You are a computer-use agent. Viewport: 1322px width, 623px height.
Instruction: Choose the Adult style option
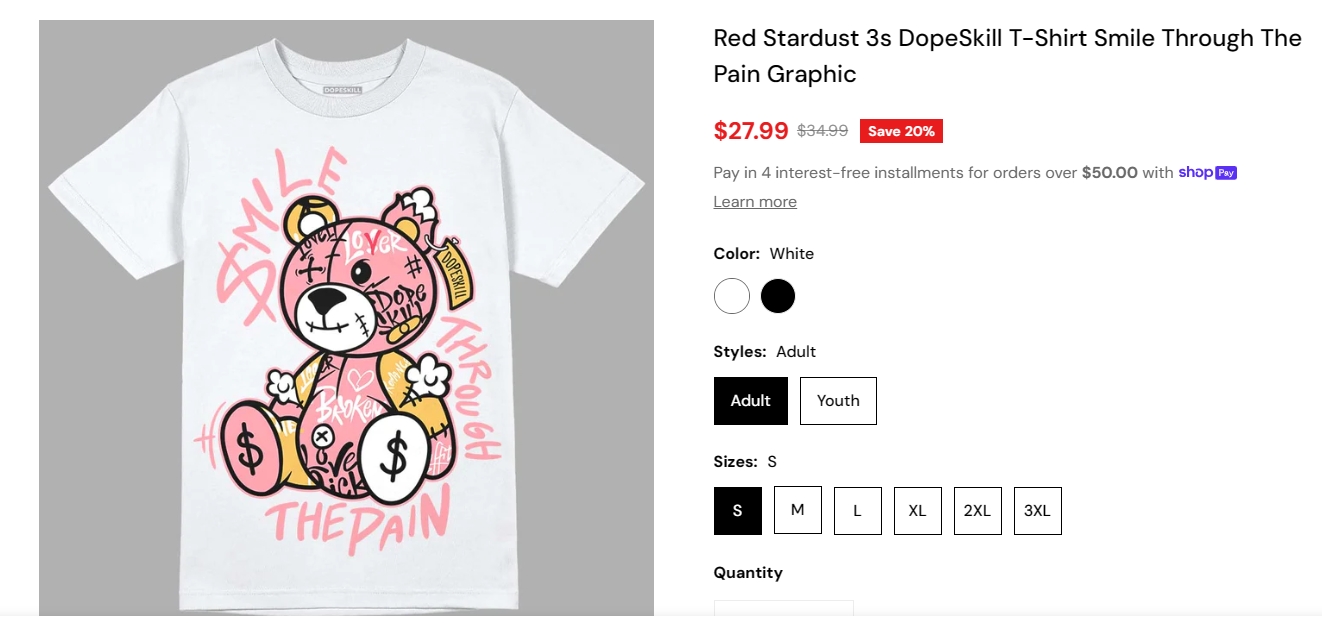(x=751, y=401)
